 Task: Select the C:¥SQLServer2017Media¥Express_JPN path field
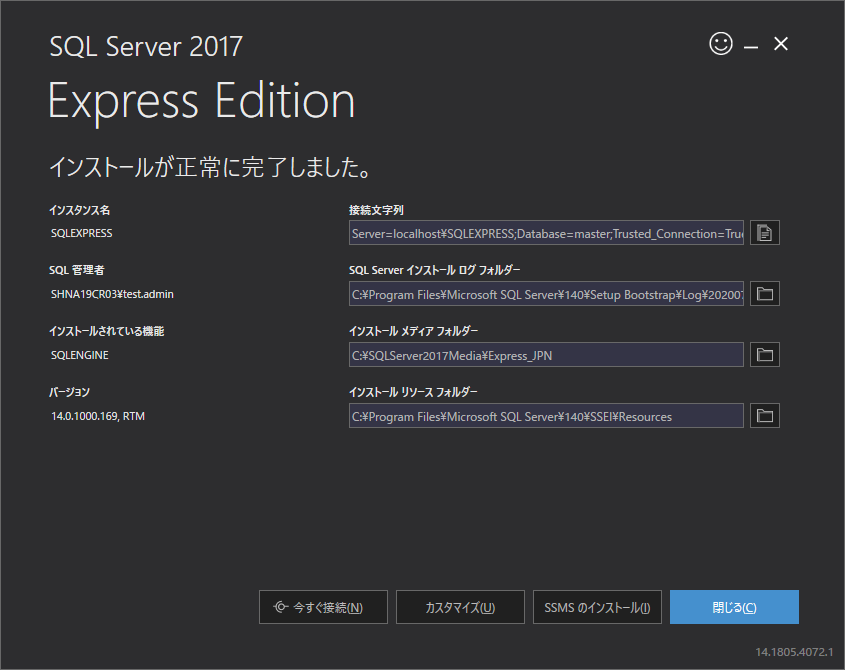point(546,355)
